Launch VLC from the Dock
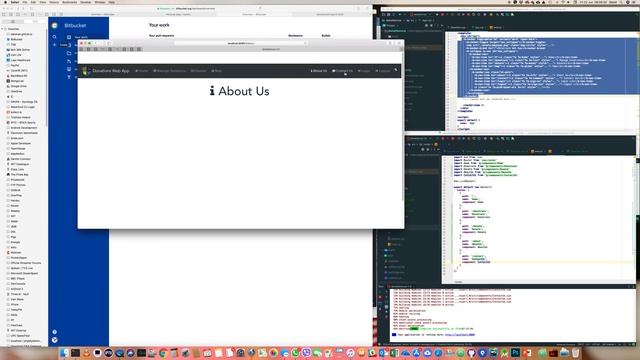Screen dimensions: 640x360 pos(86,353)
